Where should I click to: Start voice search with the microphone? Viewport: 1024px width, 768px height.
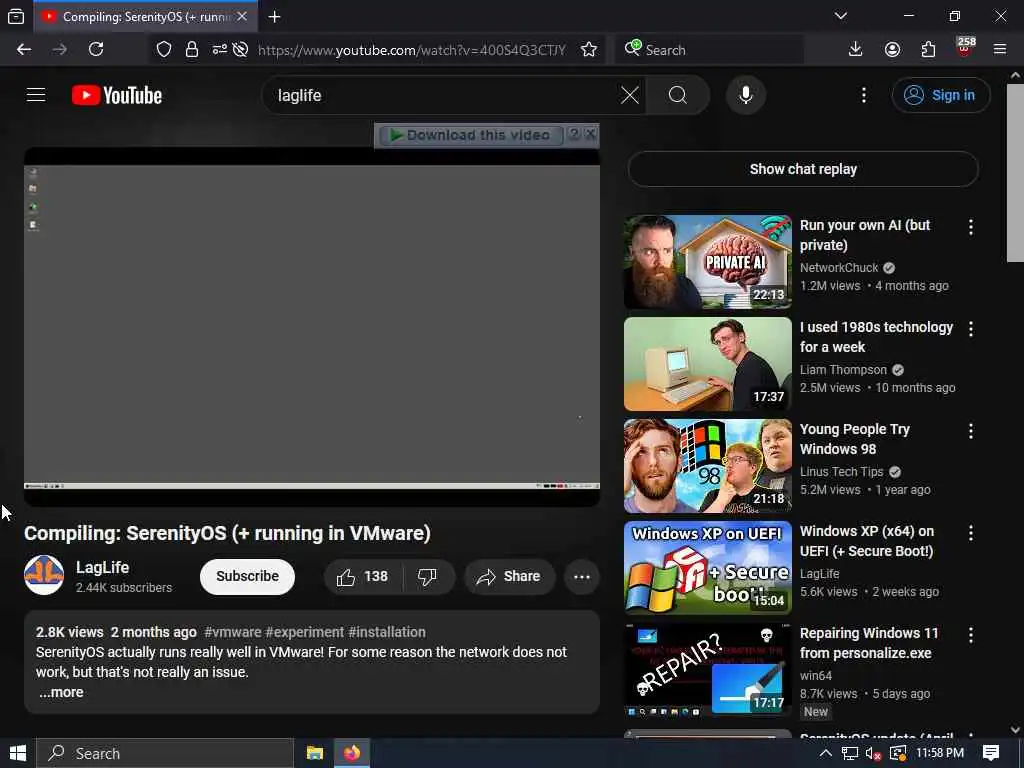tap(746, 95)
